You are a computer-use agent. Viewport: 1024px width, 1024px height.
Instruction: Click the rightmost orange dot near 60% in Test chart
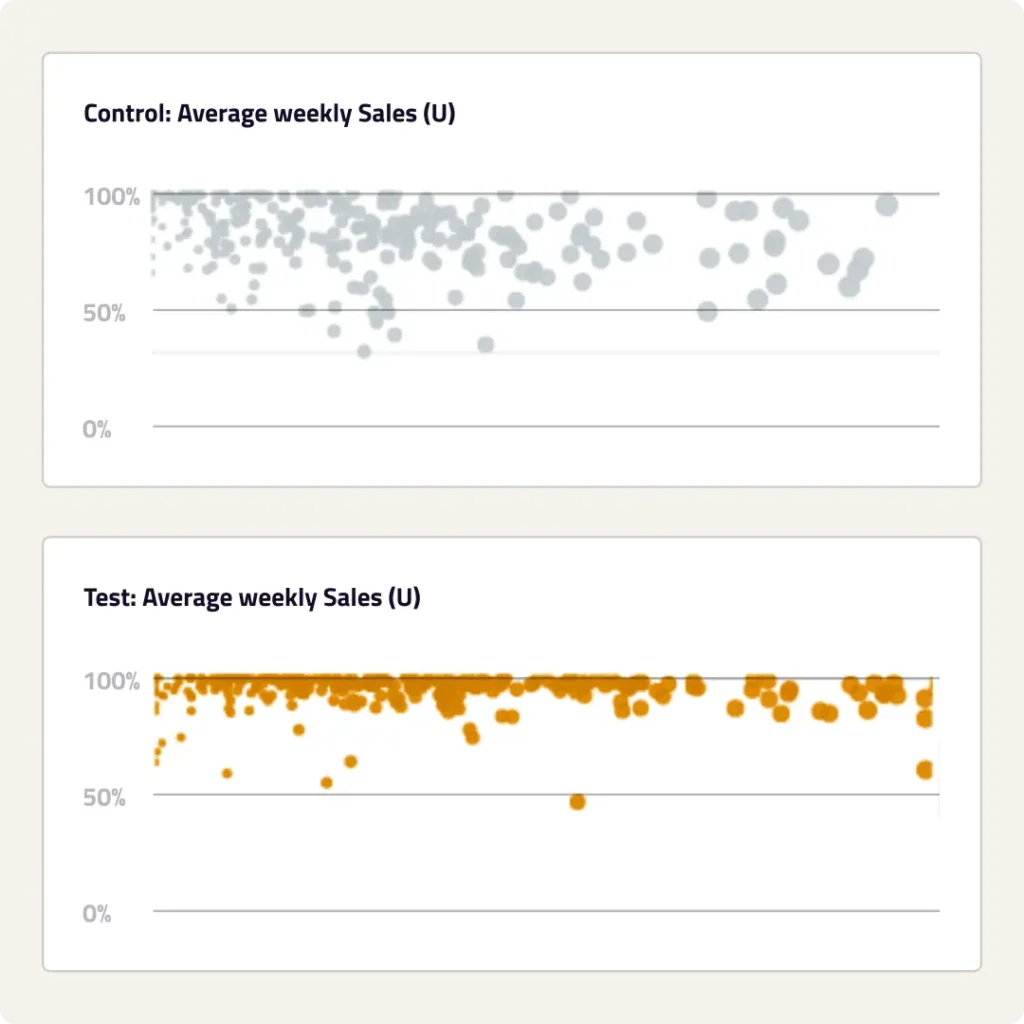coord(924,769)
